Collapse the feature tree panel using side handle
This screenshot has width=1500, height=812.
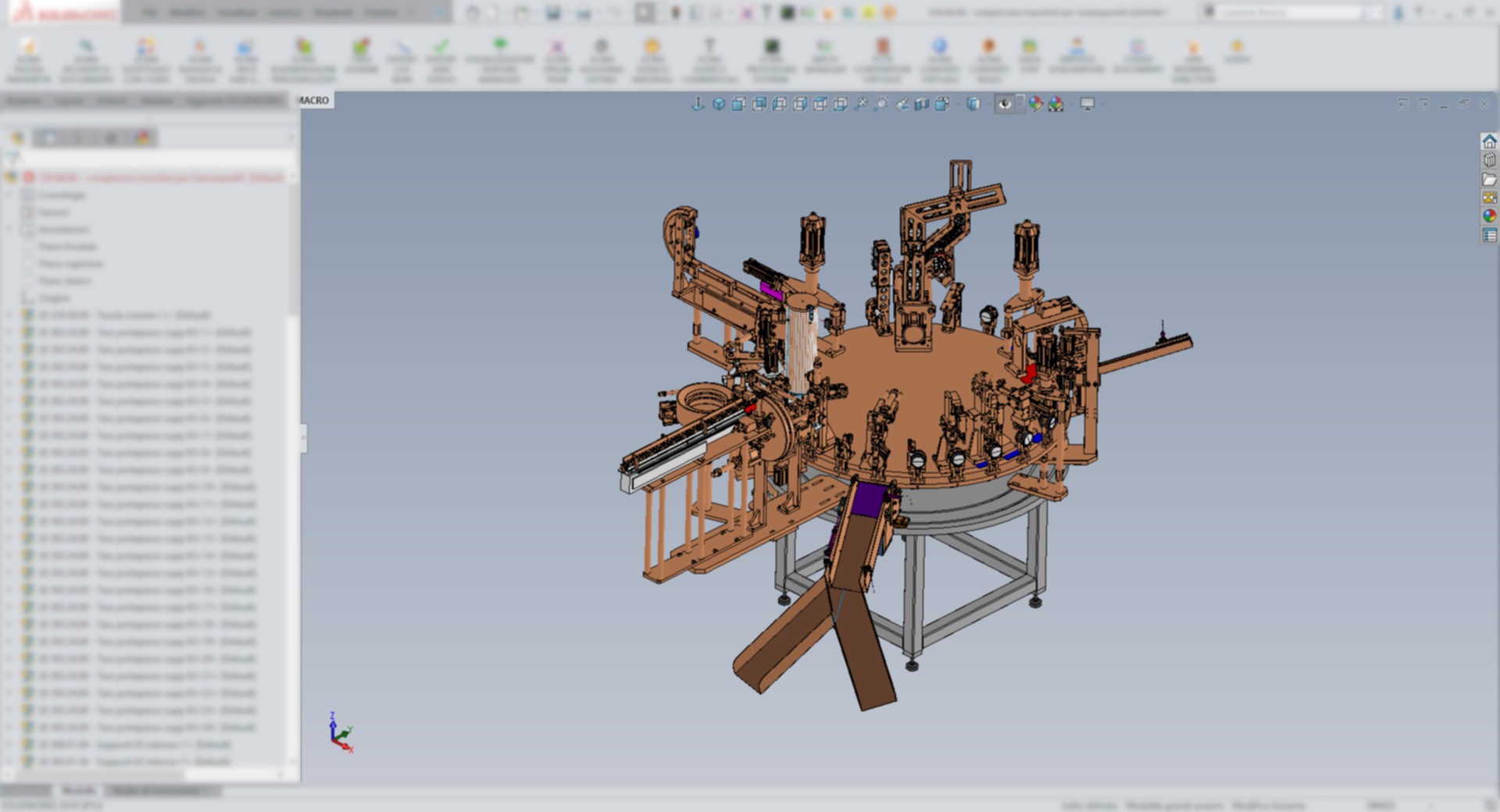303,438
